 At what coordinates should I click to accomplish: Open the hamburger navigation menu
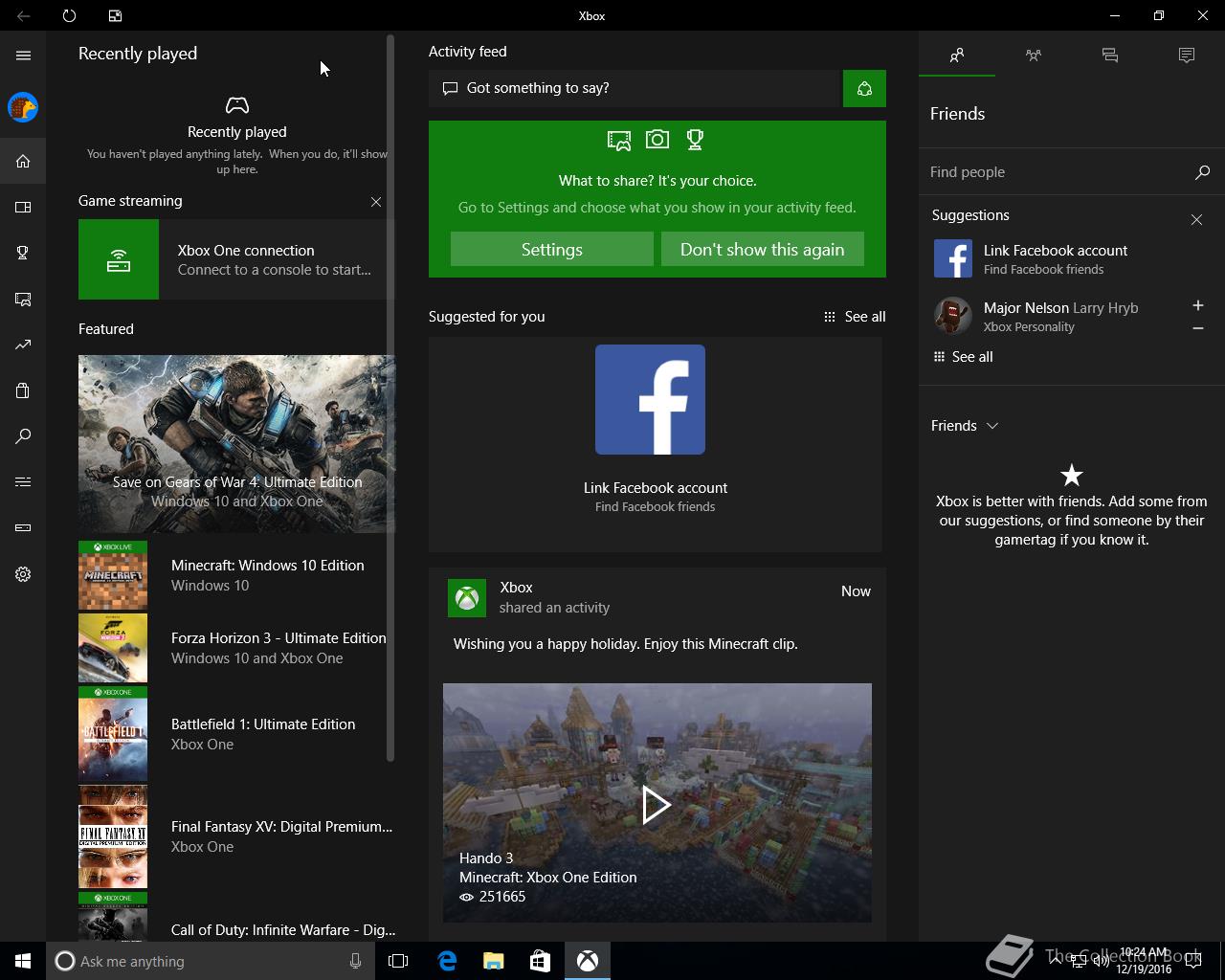[x=23, y=56]
